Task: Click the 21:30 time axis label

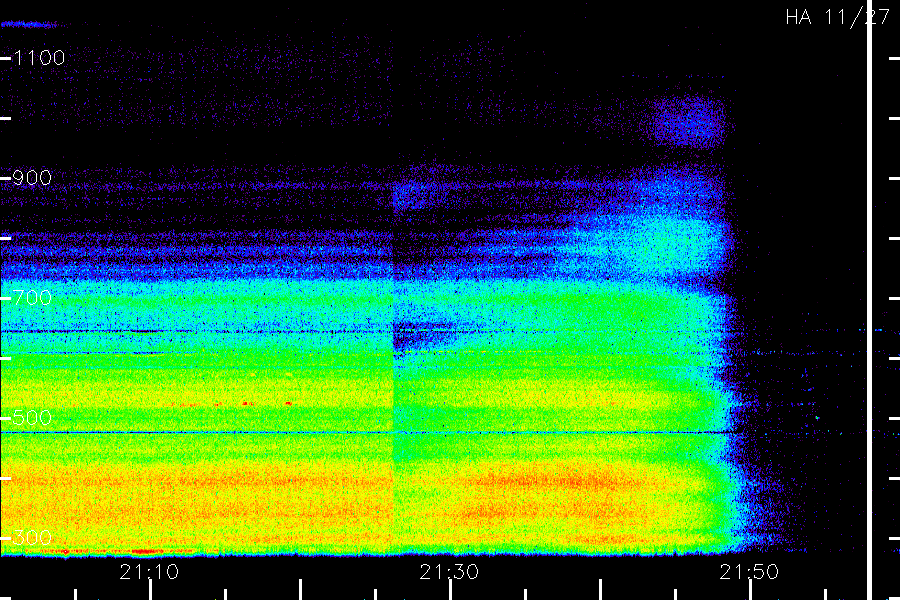Action: coord(449,572)
